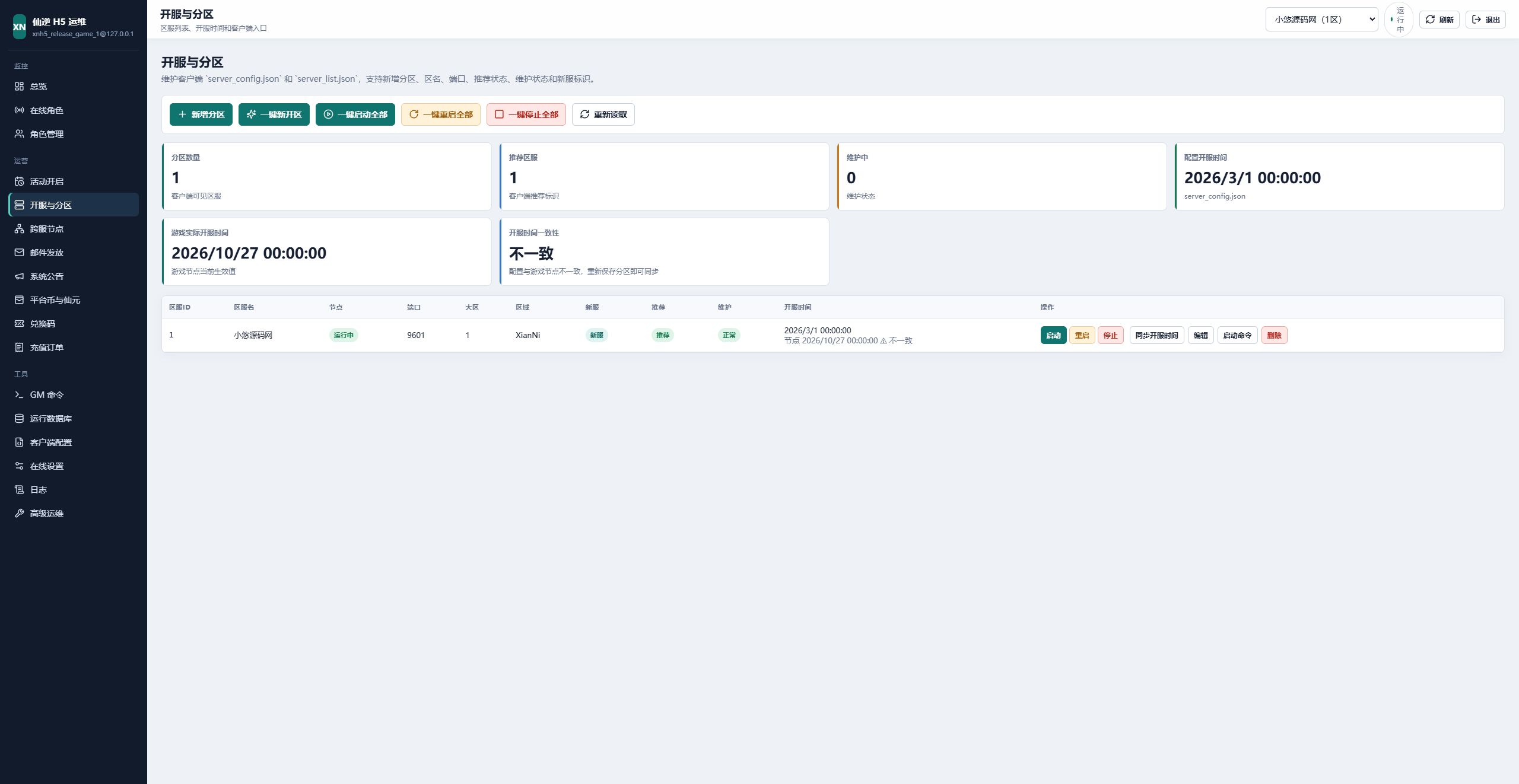Click 不一致 consistency card value
1519x784 pixels.
pyautogui.click(x=532, y=254)
